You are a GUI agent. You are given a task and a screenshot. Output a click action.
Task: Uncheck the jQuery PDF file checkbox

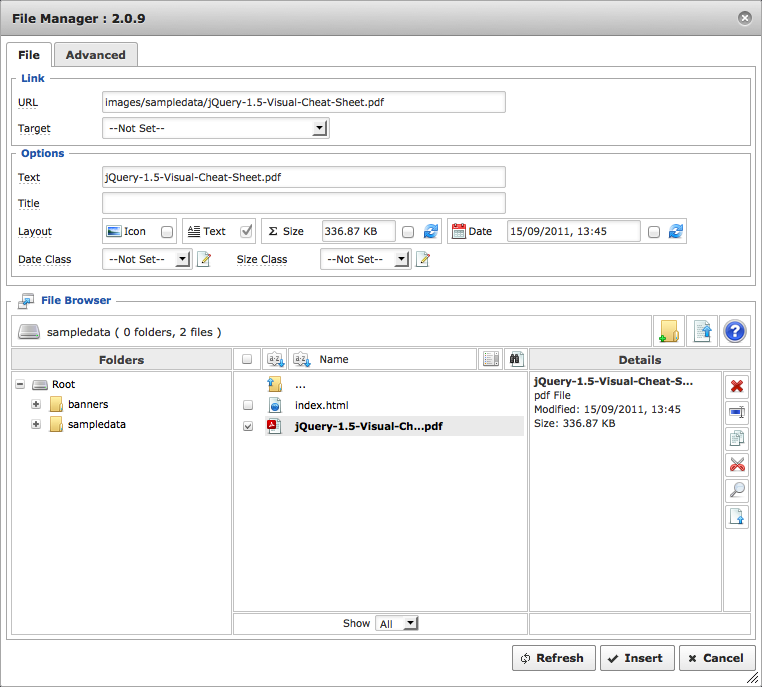pos(248,426)
